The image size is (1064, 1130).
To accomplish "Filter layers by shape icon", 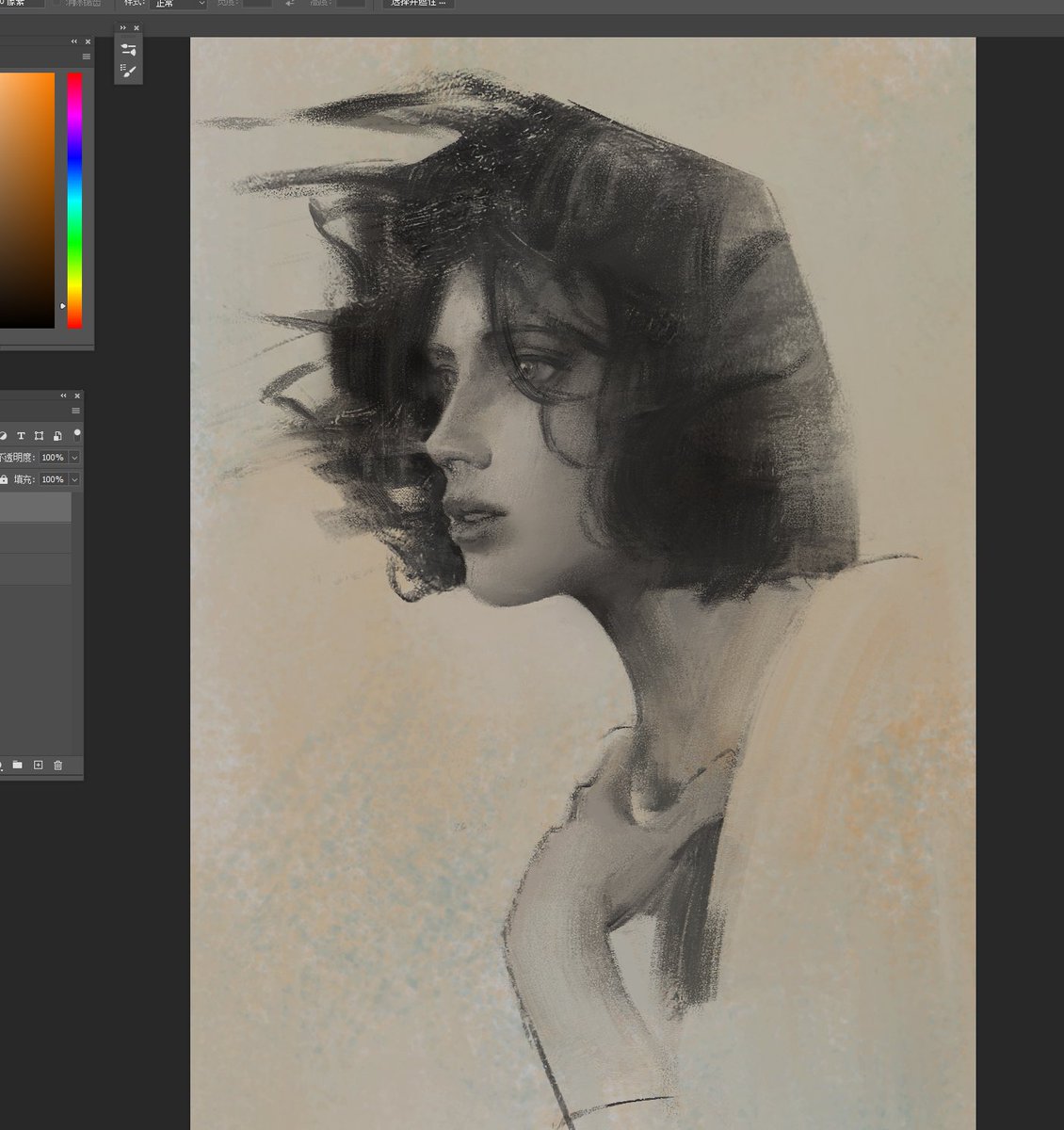I will coord(39,436).
